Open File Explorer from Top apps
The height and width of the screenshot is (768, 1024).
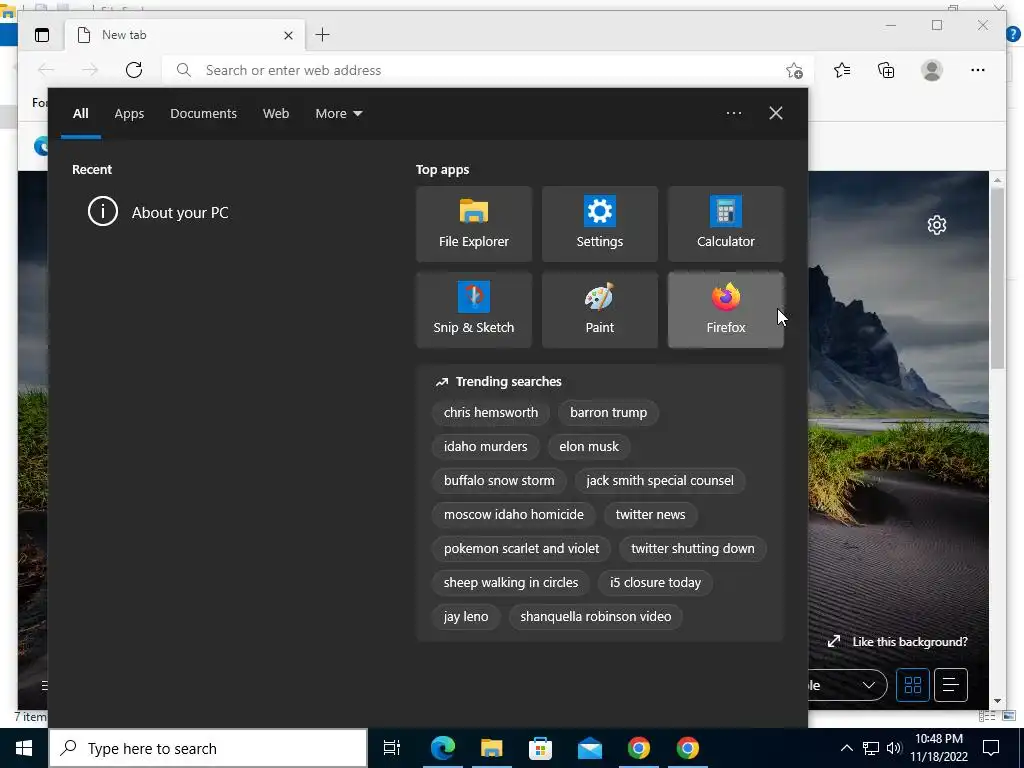click(473, 224)
